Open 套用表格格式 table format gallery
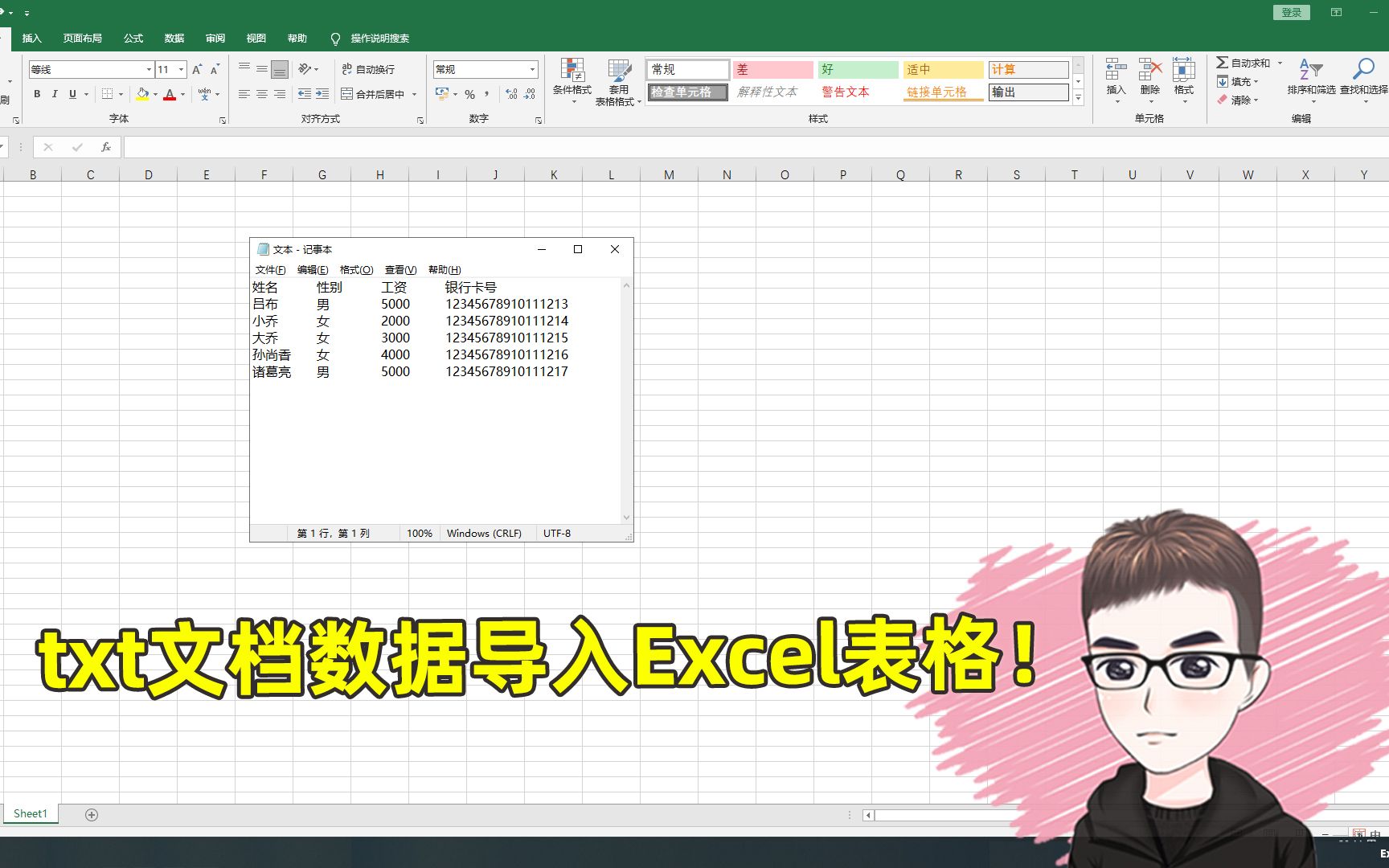This screenshot has height=868, width=1389. tap(618, 82)
